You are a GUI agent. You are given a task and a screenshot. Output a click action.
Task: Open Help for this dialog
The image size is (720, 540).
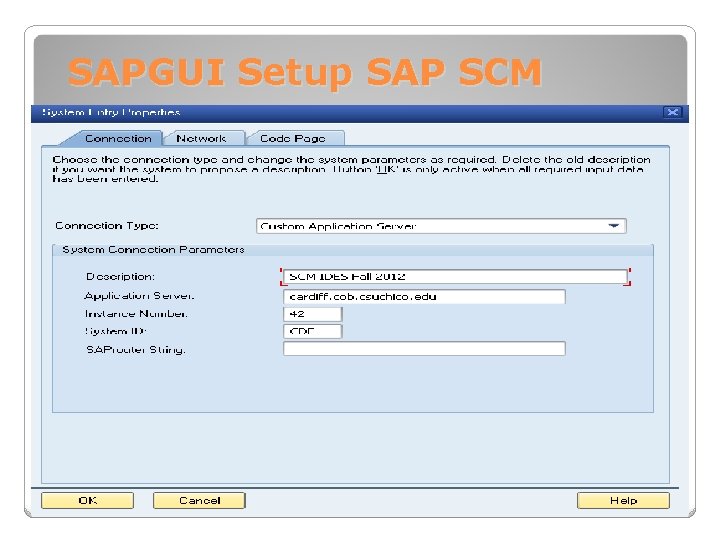point(623,501)
